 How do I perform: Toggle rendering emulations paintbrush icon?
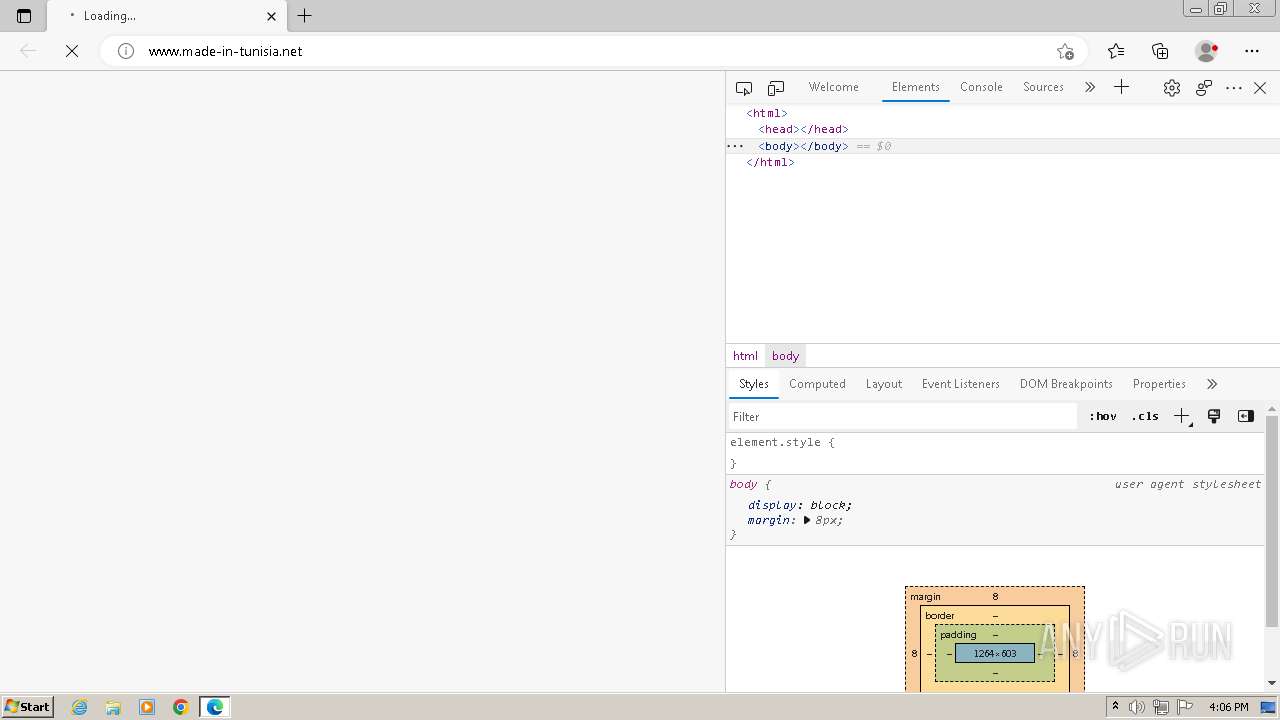pos(1214,417)
